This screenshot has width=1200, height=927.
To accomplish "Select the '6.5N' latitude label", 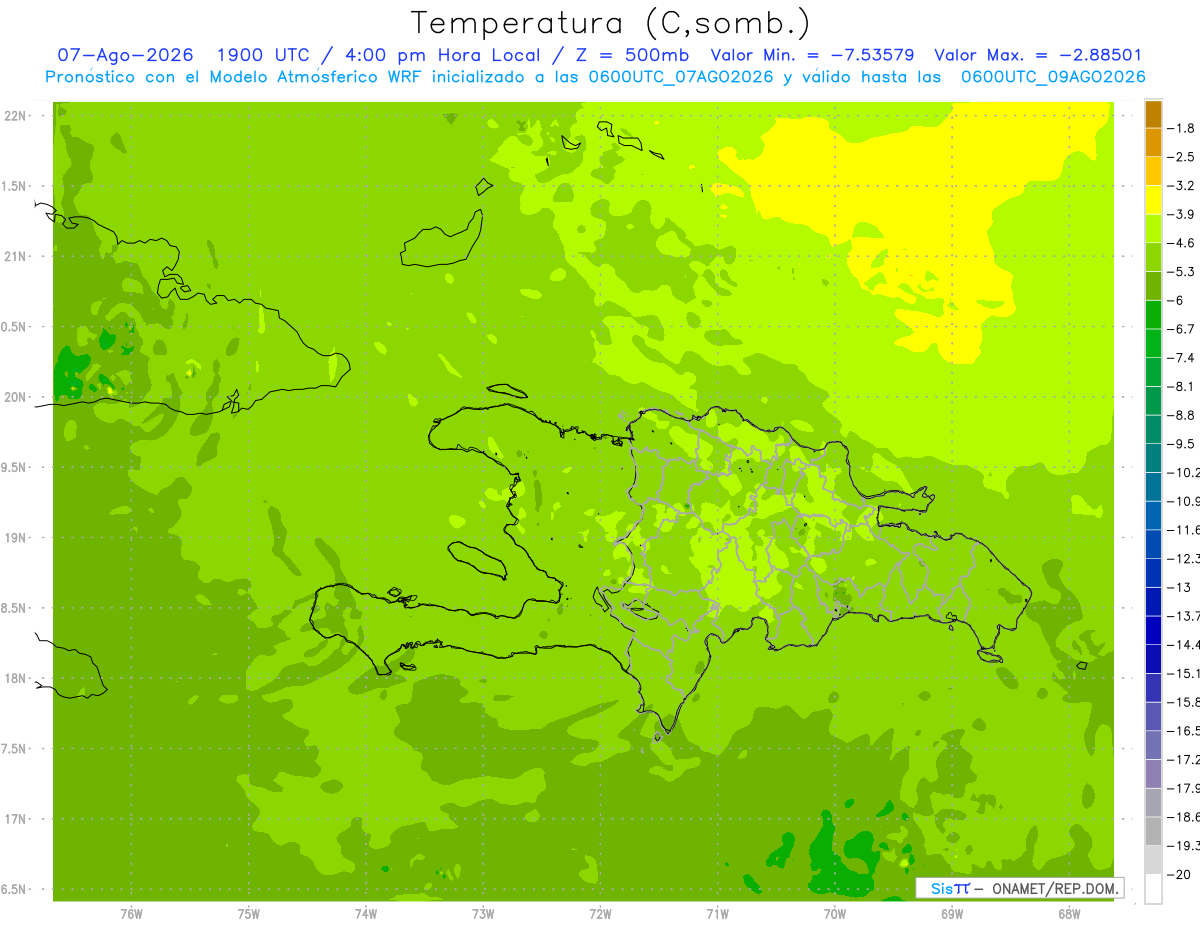I will [x=12, y=890].
